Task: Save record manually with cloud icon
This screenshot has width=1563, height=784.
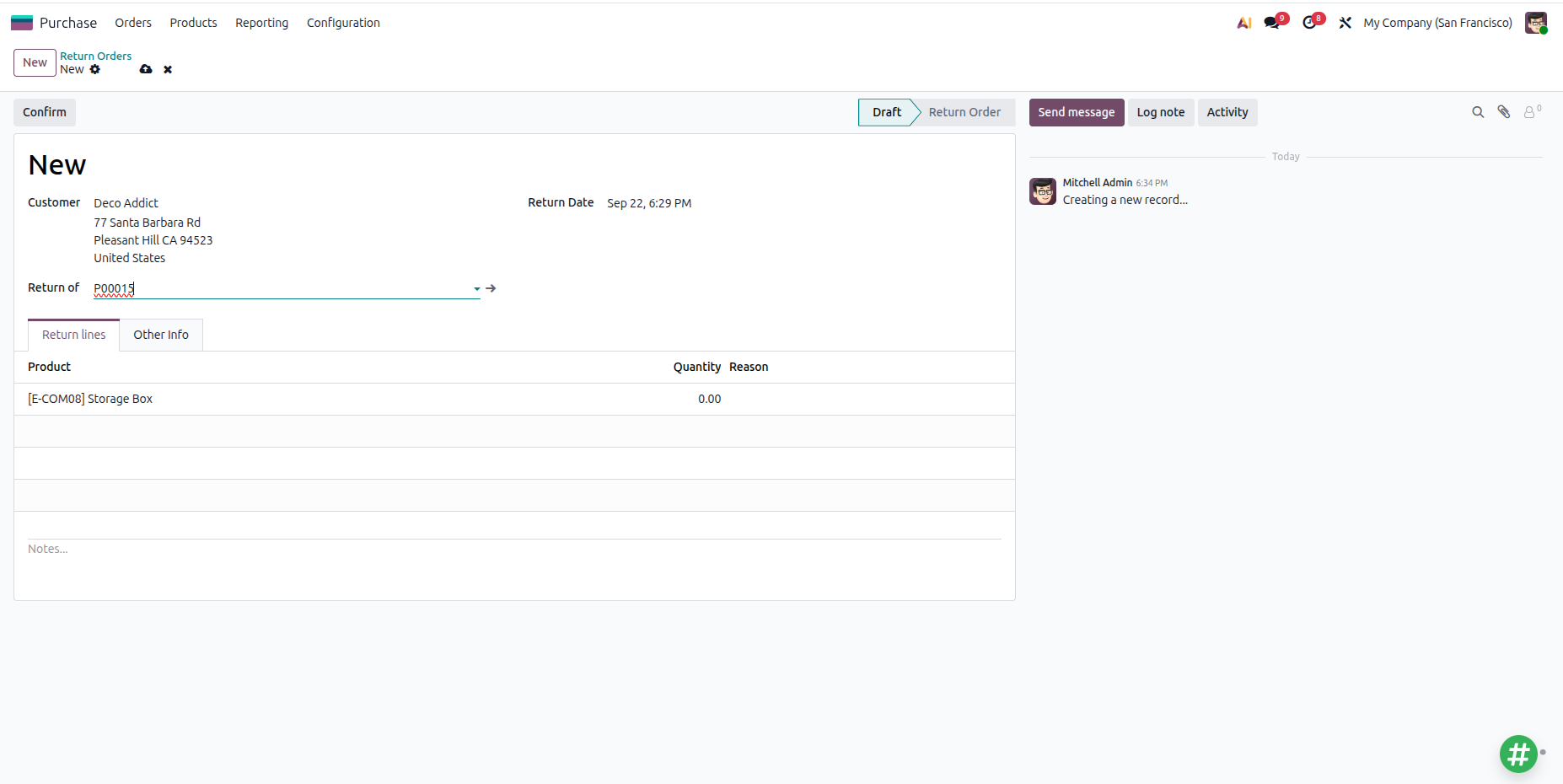Action: click(146, 69)
